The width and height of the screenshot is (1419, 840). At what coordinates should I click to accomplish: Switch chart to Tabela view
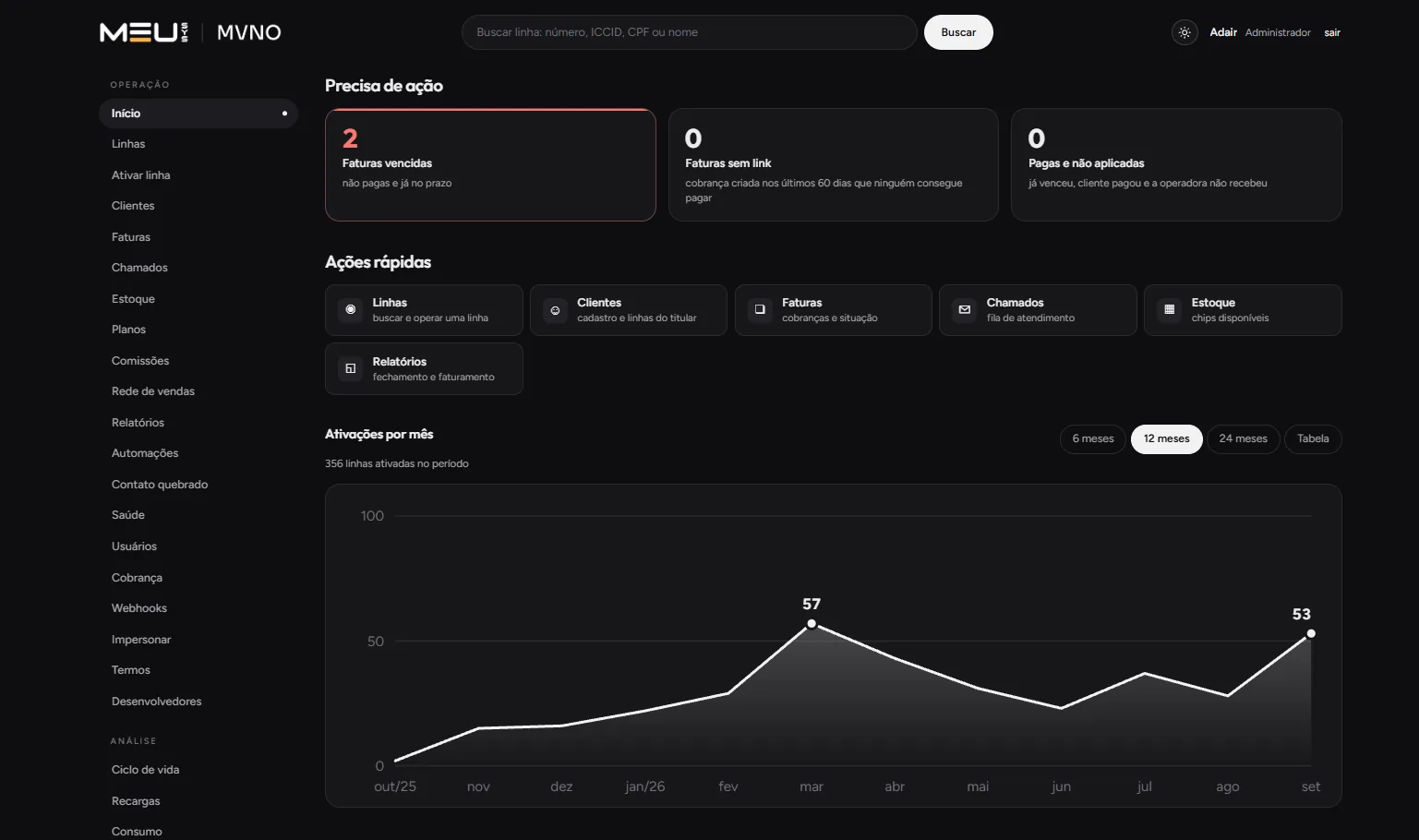tap(1313, 439)
